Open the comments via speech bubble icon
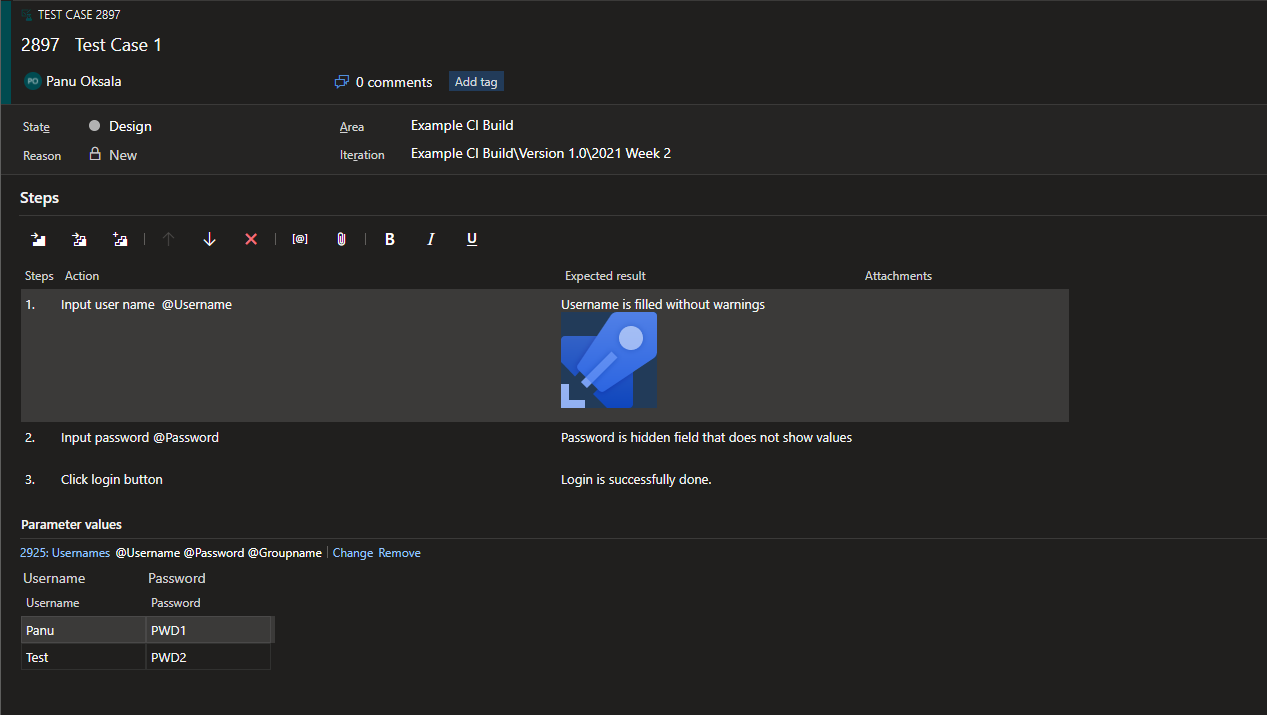1267x715 pixels. pos(342,82)
